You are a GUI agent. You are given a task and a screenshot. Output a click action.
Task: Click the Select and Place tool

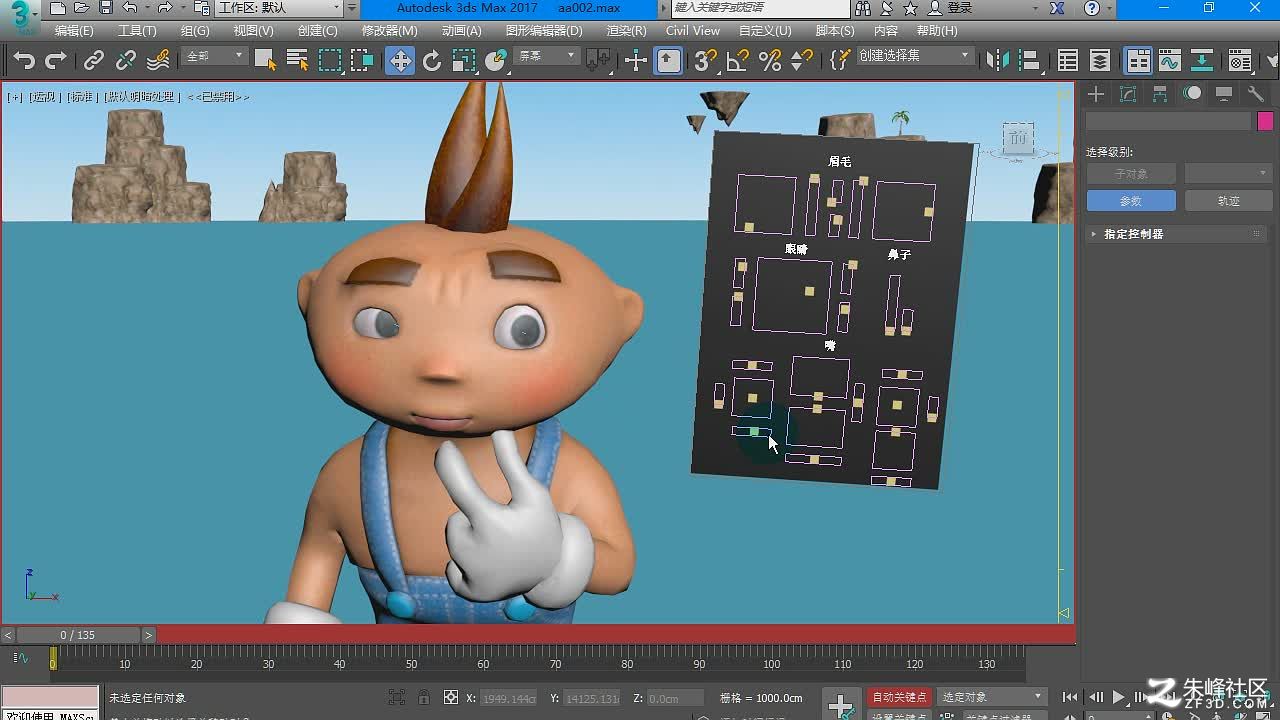496,61
